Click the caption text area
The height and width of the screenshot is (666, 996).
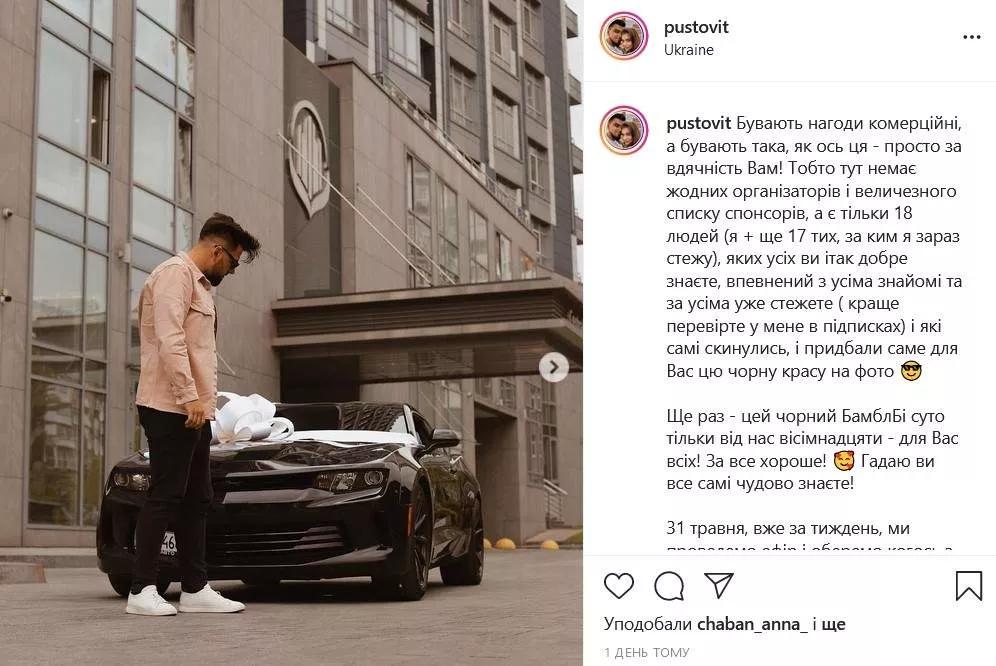813,330
